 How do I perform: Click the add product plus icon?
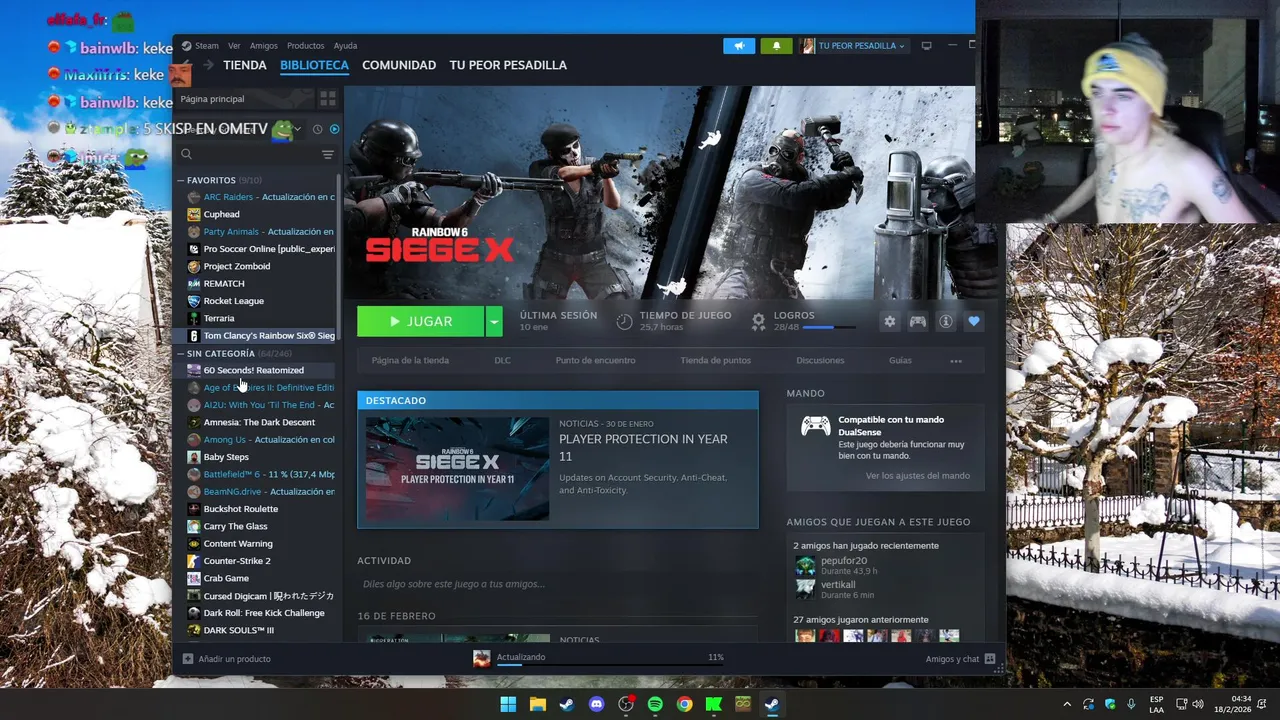click(x=187, y=659)
